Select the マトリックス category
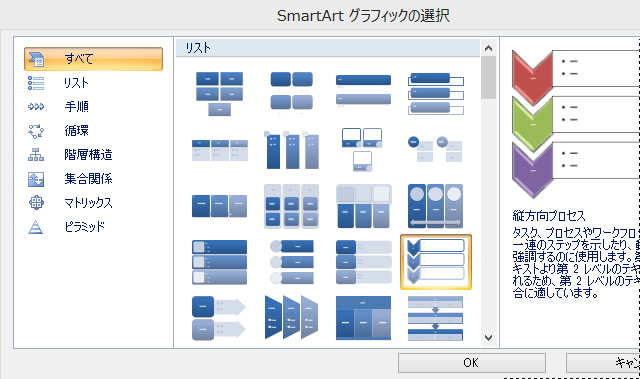 pos(88,203)
